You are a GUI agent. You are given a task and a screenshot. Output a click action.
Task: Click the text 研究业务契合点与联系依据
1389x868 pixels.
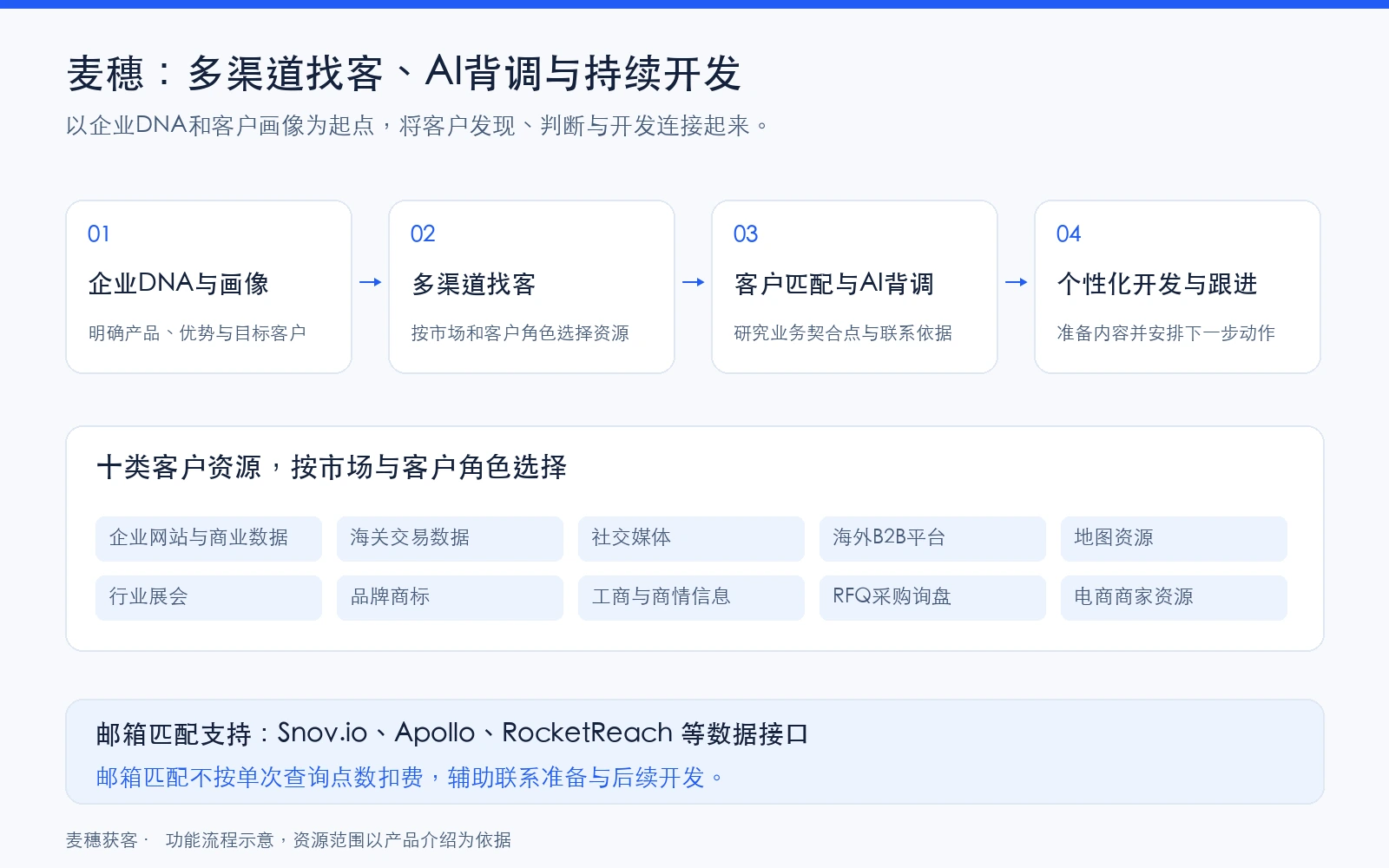click(x=843, y=333)
